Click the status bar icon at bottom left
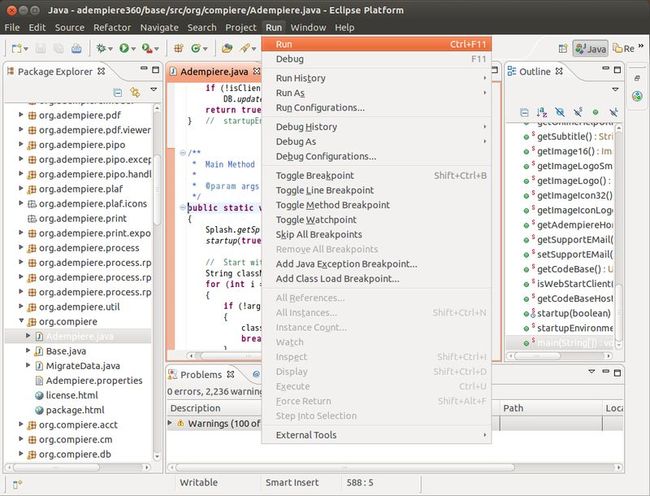The height and width of the screenshot is (496, 650). (x=17, y=484)
